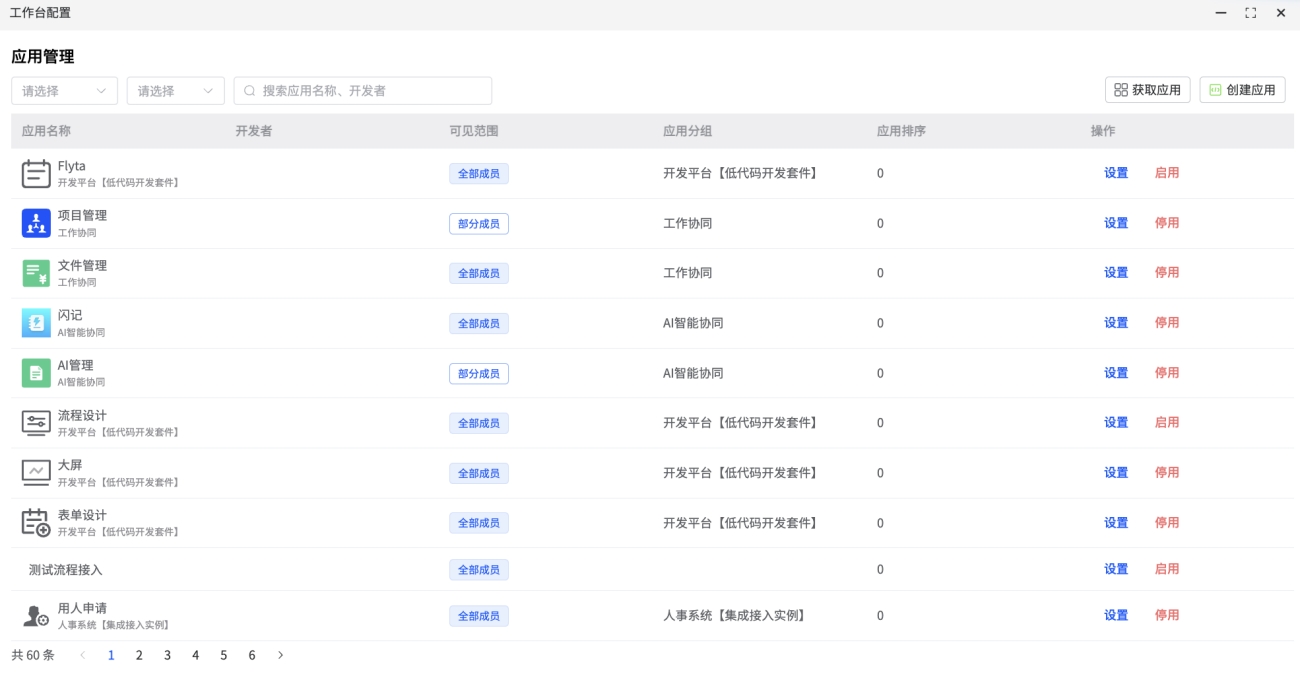Screen dimensions: 1301x688
Task: Click the 用人申请 app icon
Action: tap(36, 616)
